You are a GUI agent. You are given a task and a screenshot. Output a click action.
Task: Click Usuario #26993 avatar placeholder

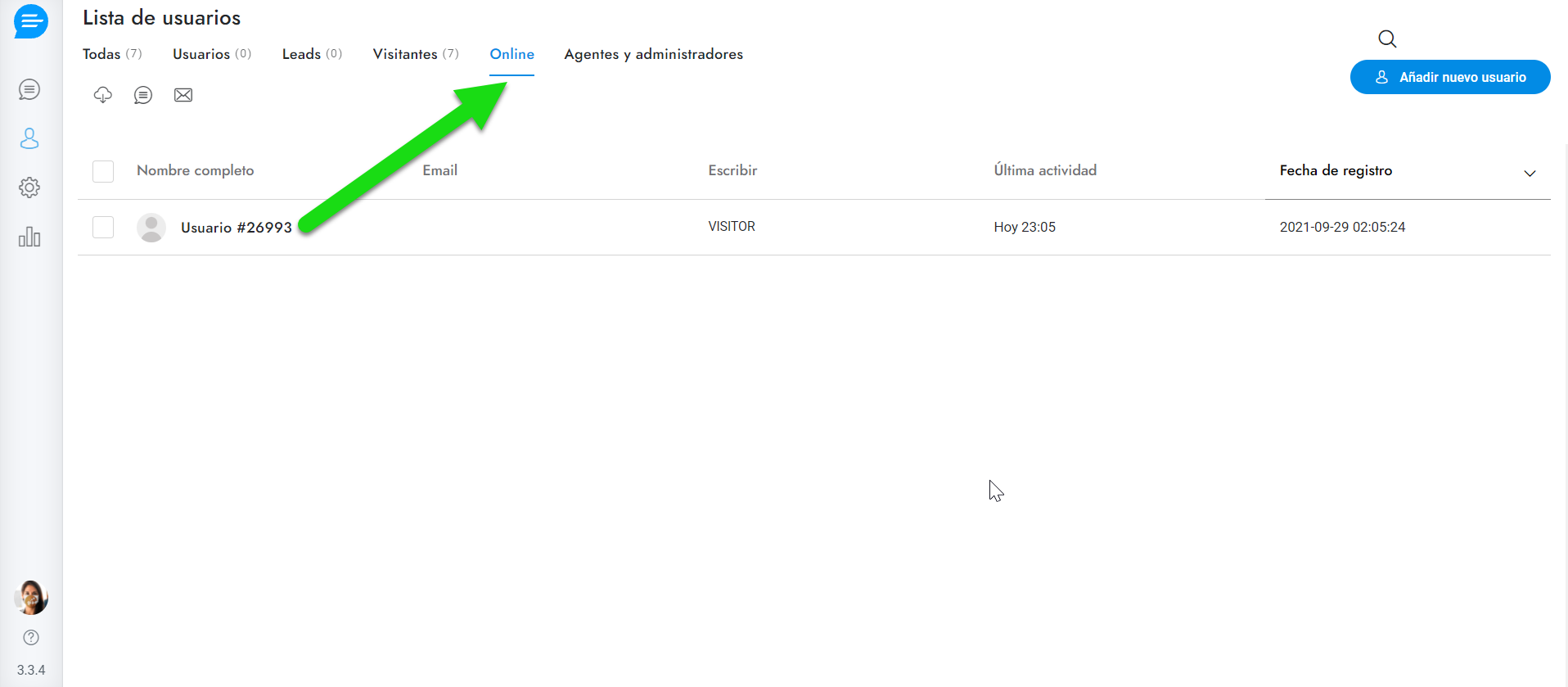click(151, 228)
